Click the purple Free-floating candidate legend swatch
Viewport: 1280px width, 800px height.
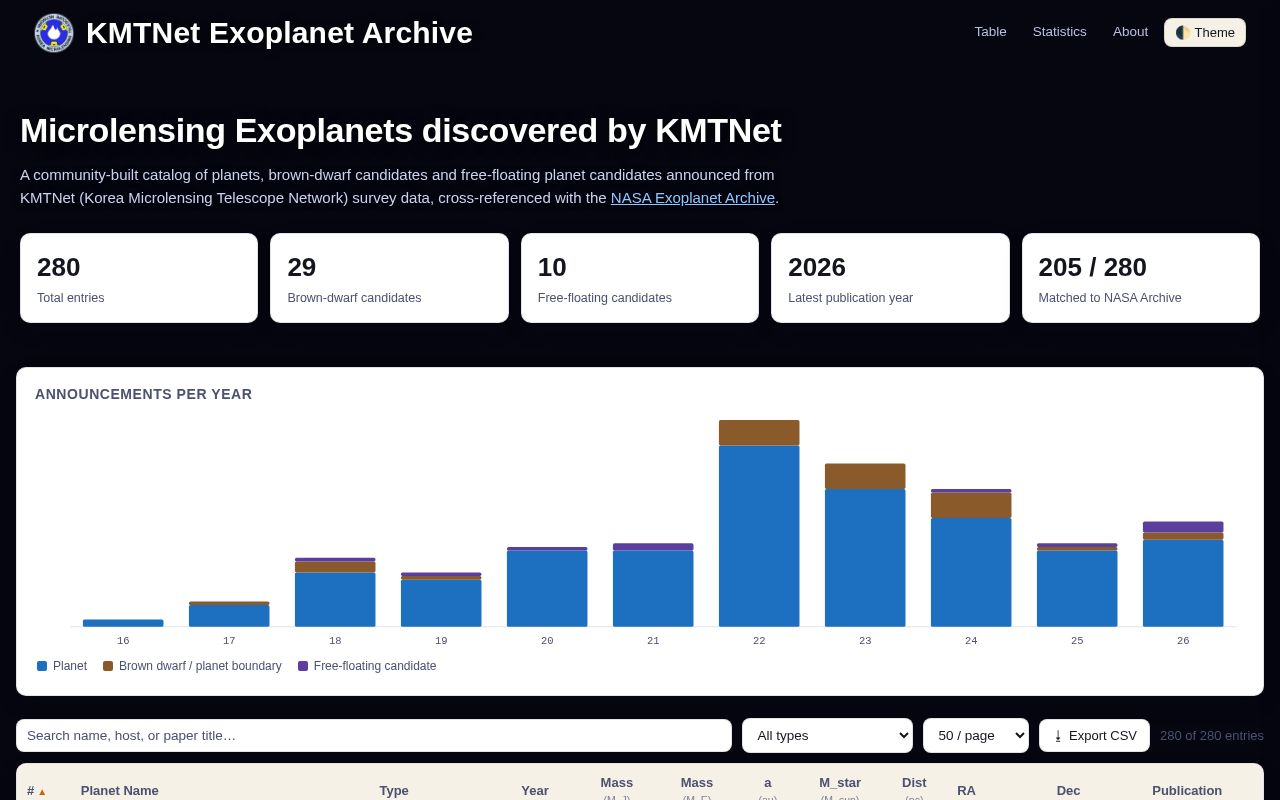303,666
